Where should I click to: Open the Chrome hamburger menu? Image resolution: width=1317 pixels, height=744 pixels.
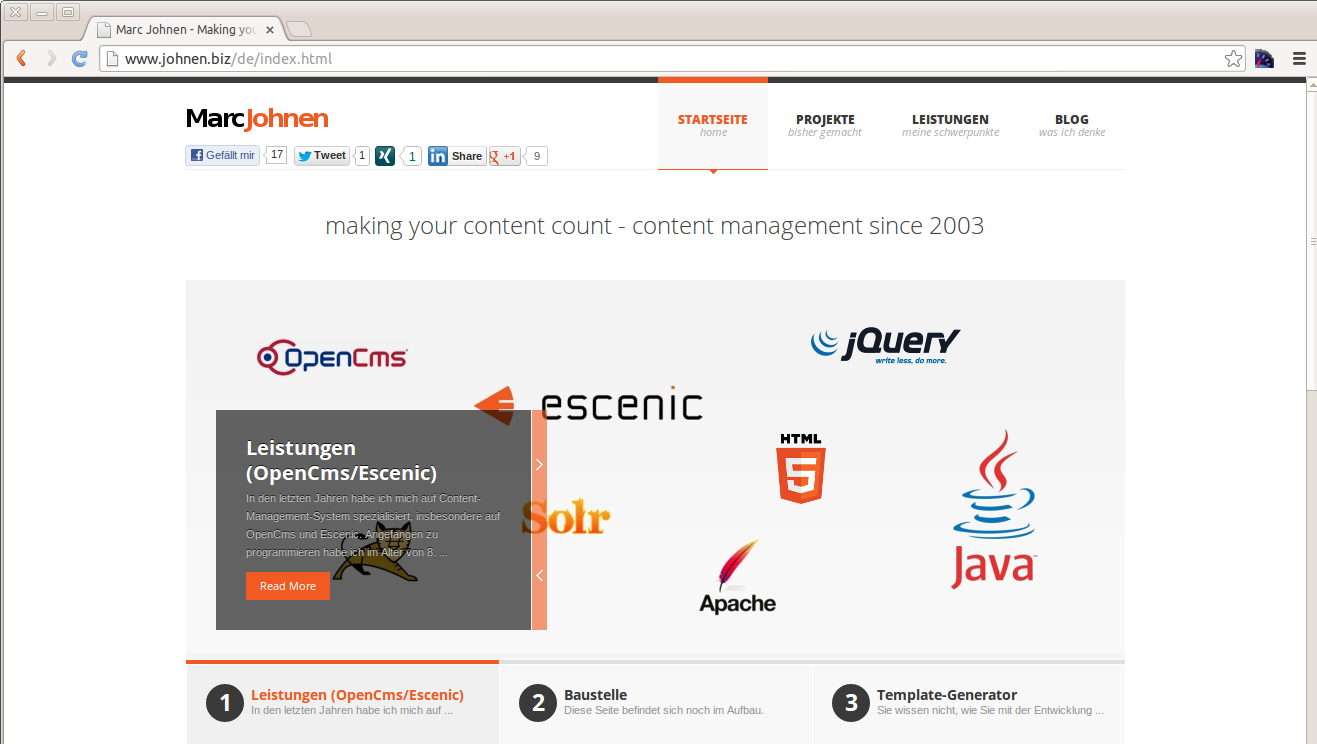tap(1299, 59)
